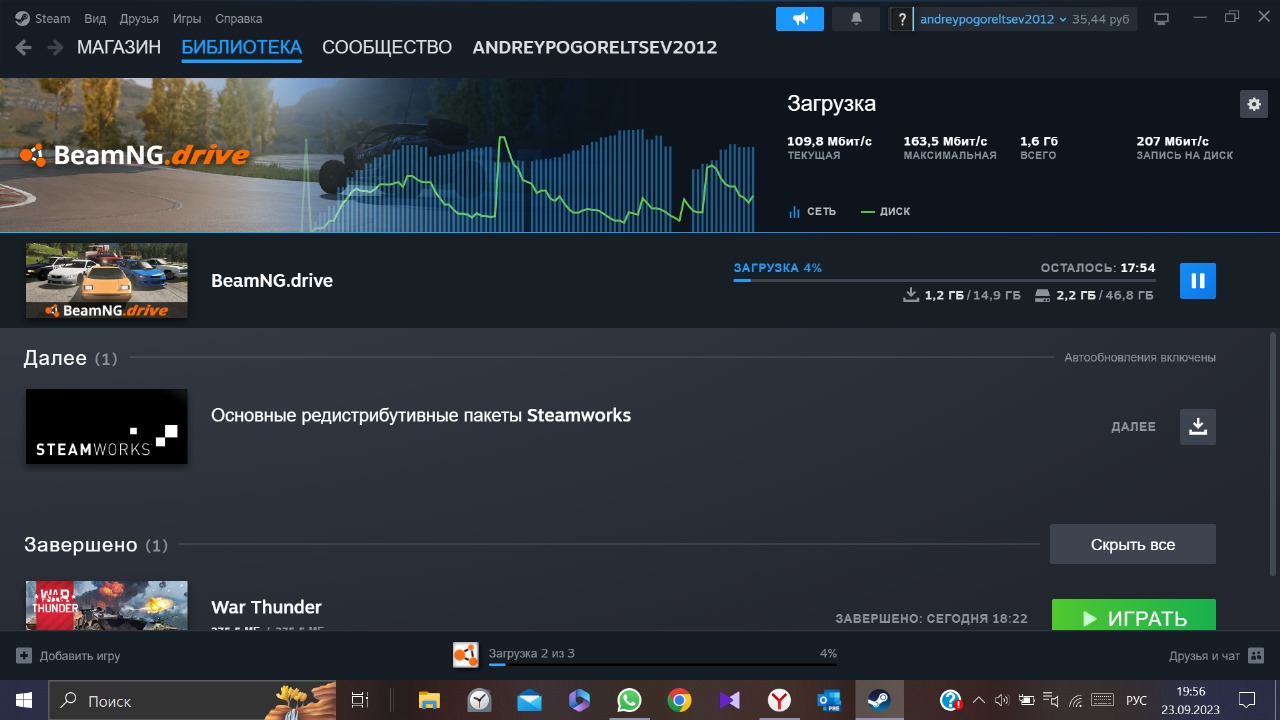
Task: Go forward with the right arrow
Action: tap(54, 47)
